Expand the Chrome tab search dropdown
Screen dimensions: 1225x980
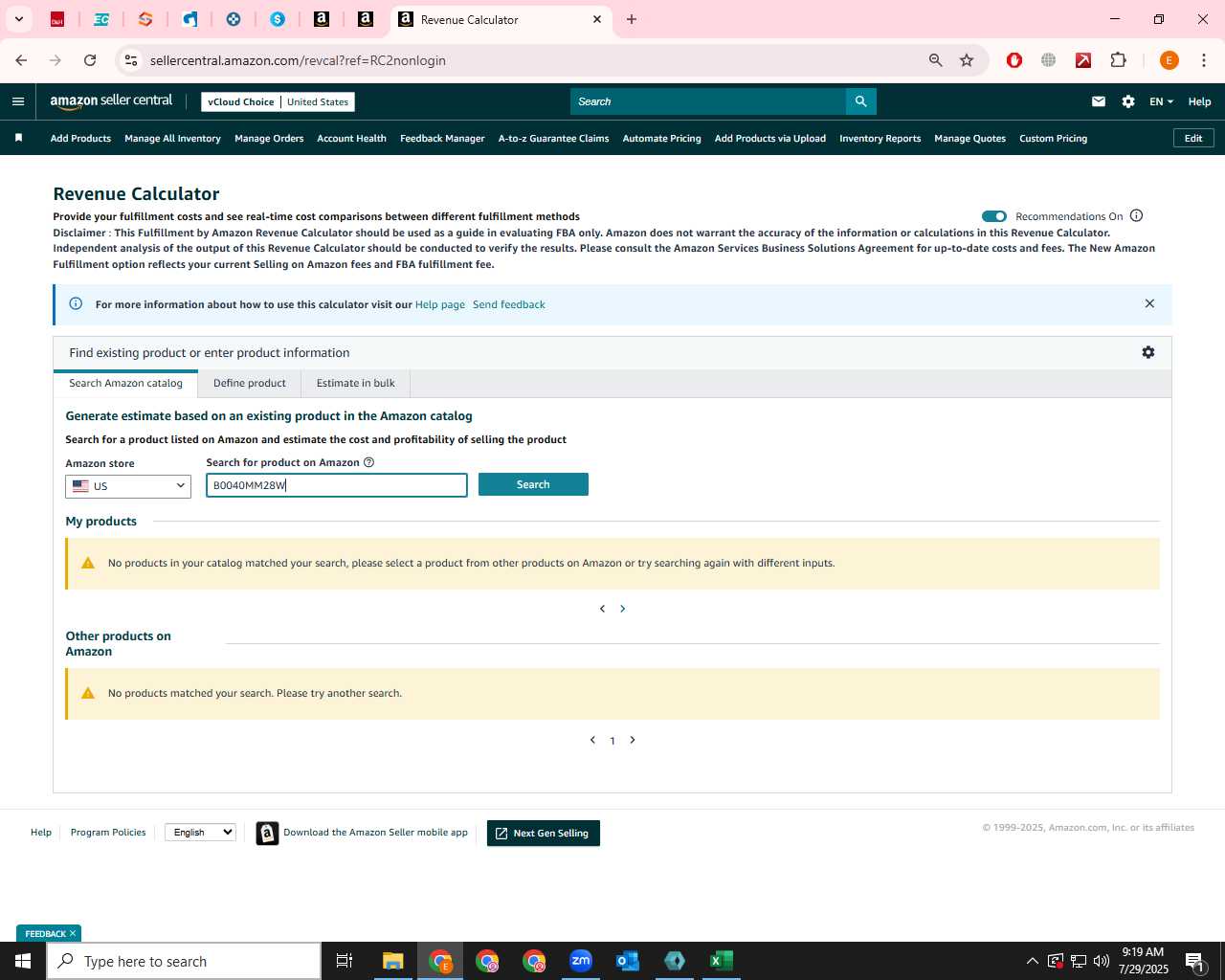click(18, 19)
